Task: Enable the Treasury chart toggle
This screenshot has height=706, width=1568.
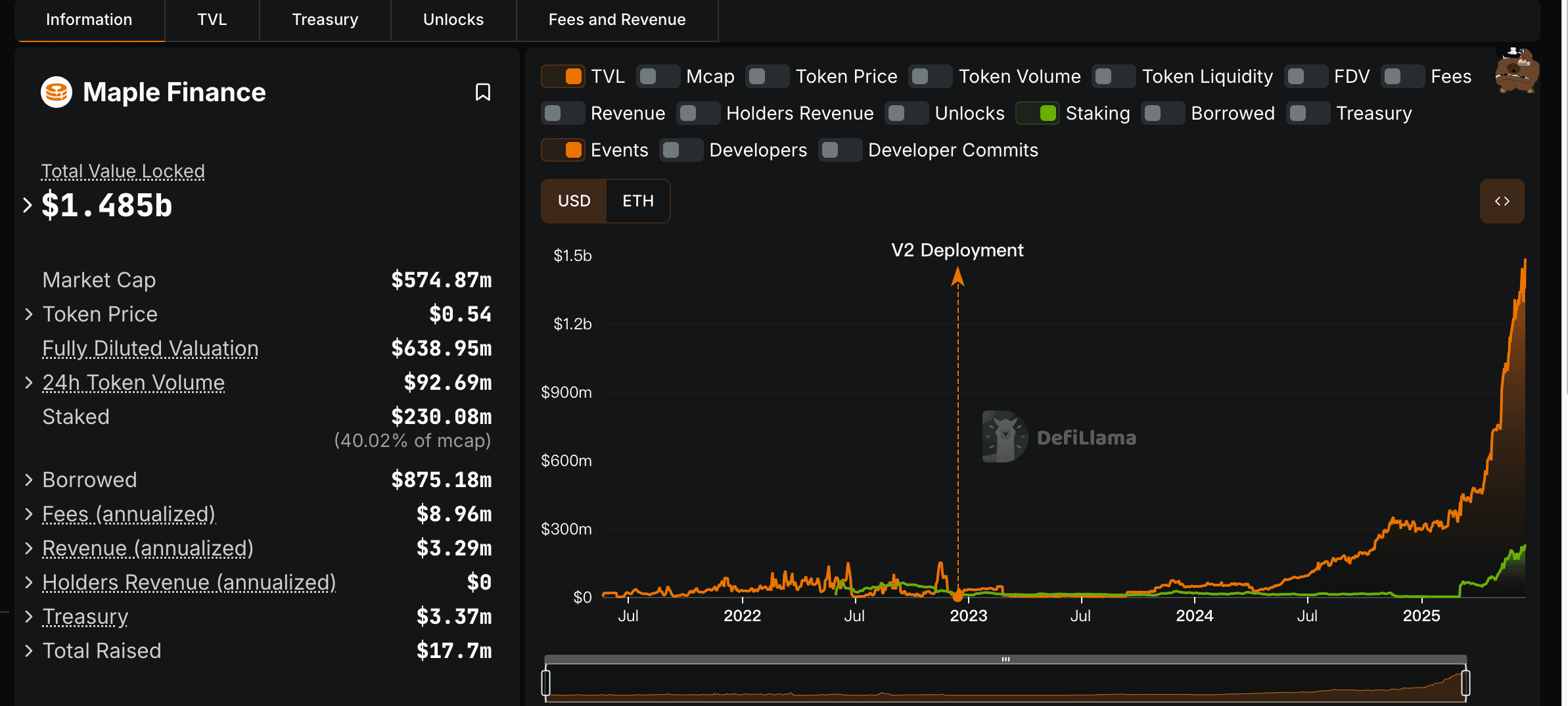Action: (1308, 113)
